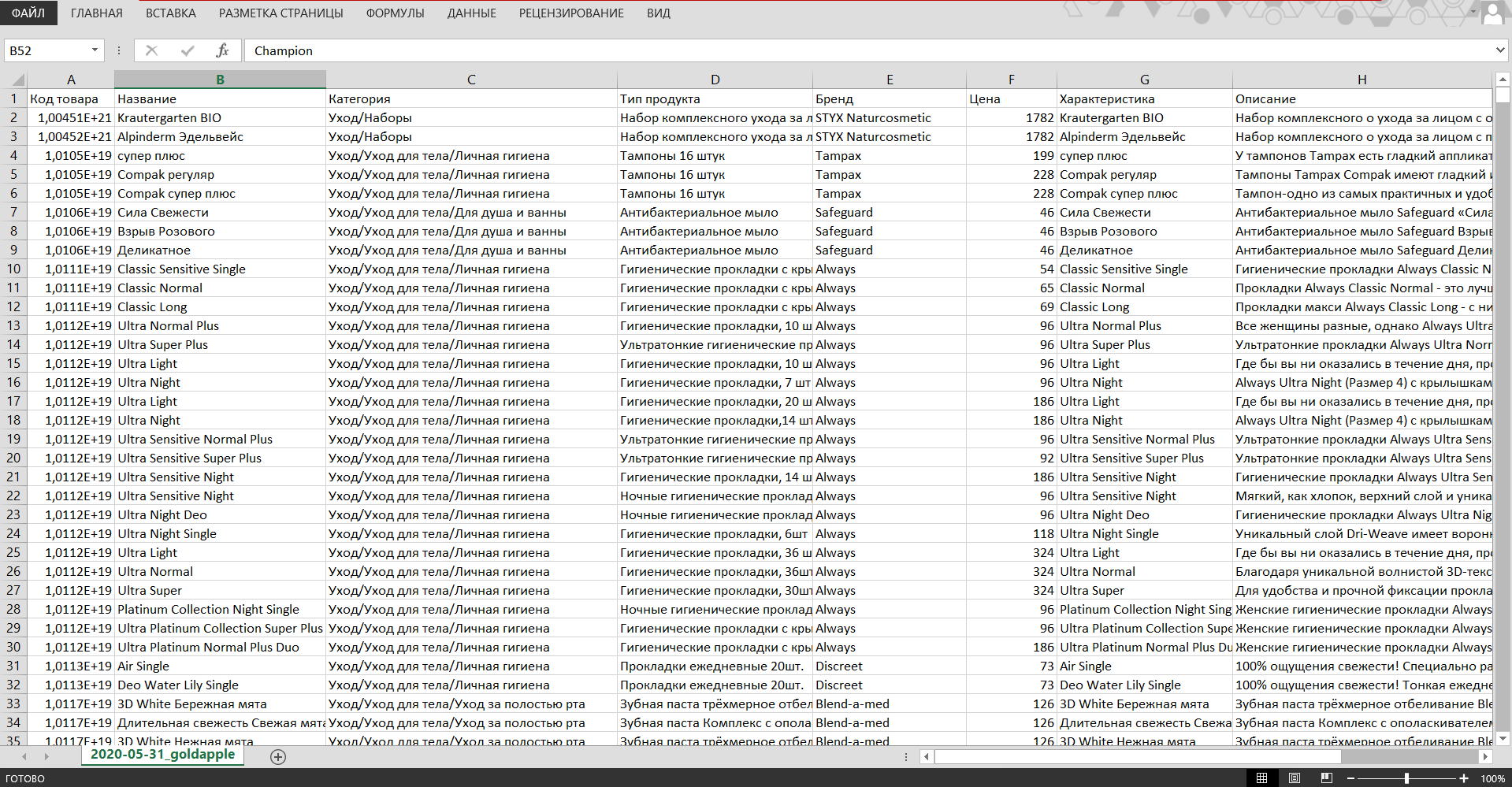This screenshot has width=1512, height=787.
Task: Select column C header
Action: 471,80
